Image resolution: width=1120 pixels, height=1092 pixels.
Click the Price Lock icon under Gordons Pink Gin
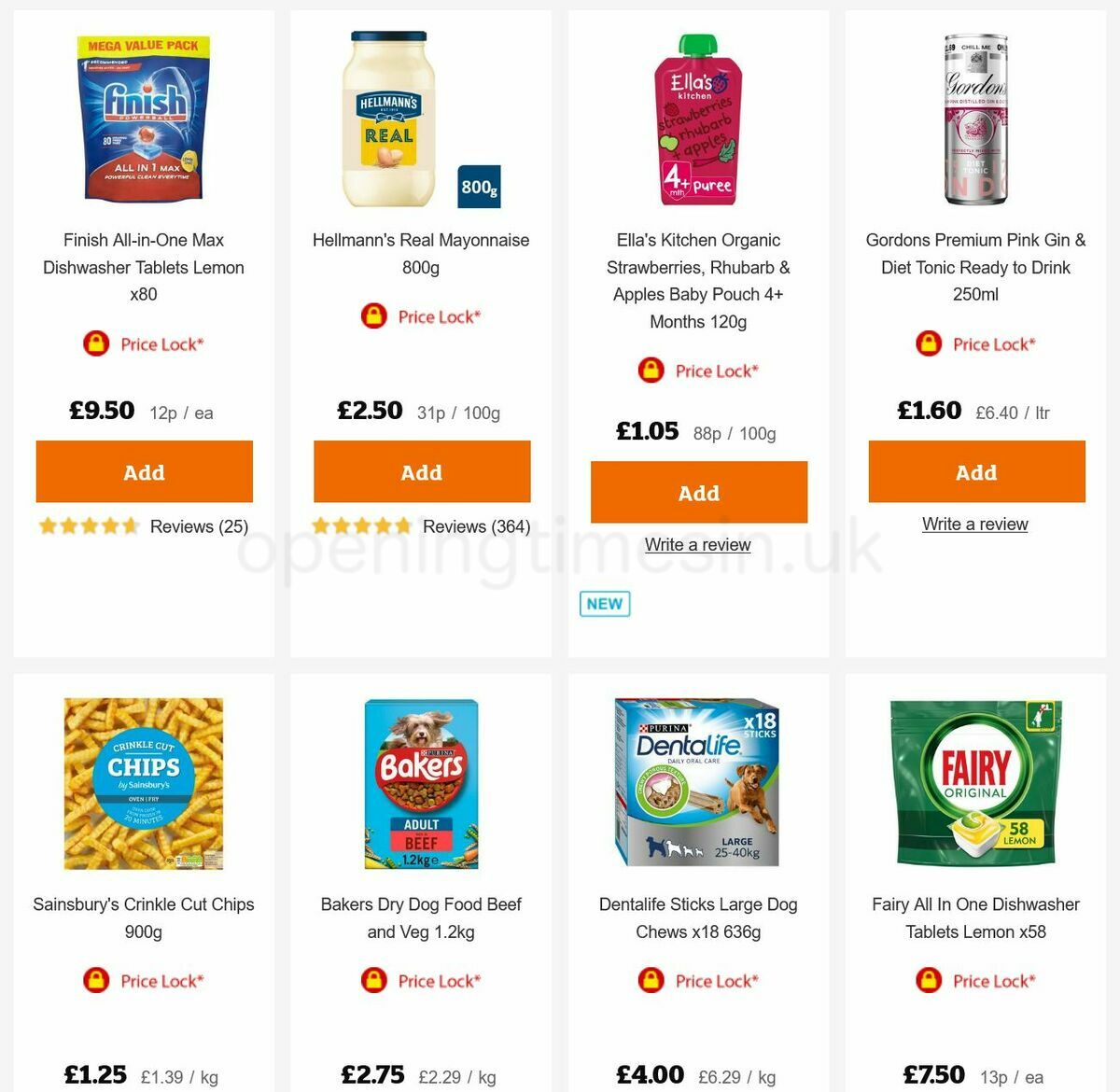point(927,343)
